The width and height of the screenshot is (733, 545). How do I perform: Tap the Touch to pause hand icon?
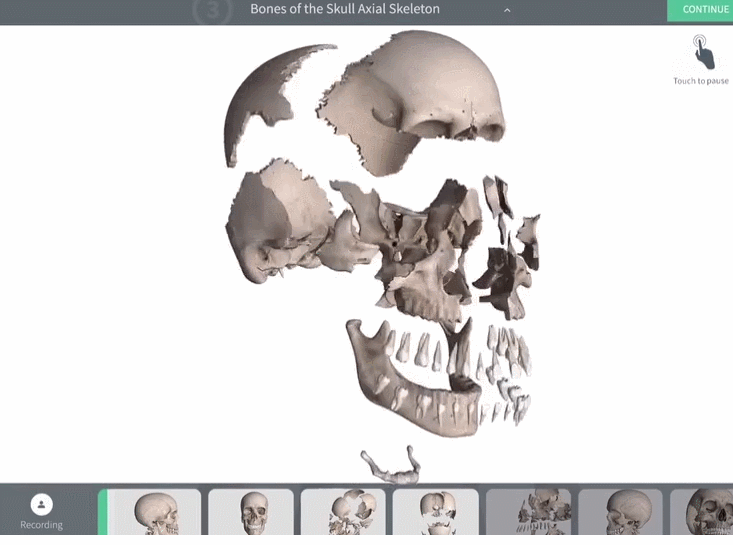coord(703,52)
